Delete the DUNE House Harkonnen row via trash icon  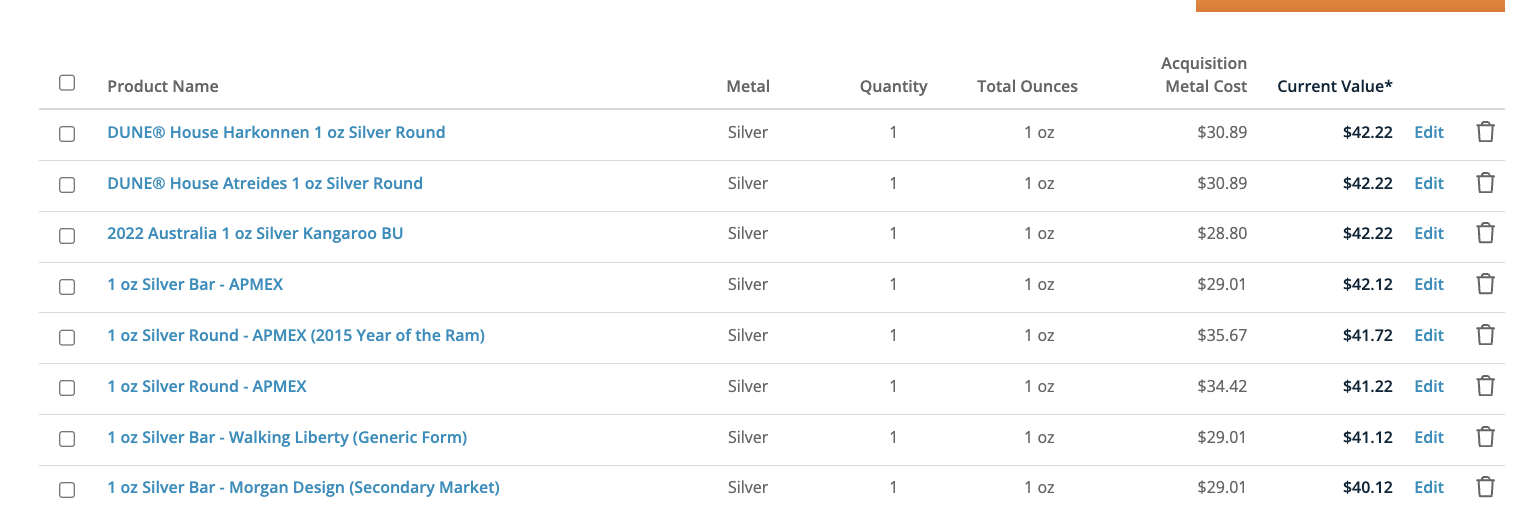[1485, 132]
